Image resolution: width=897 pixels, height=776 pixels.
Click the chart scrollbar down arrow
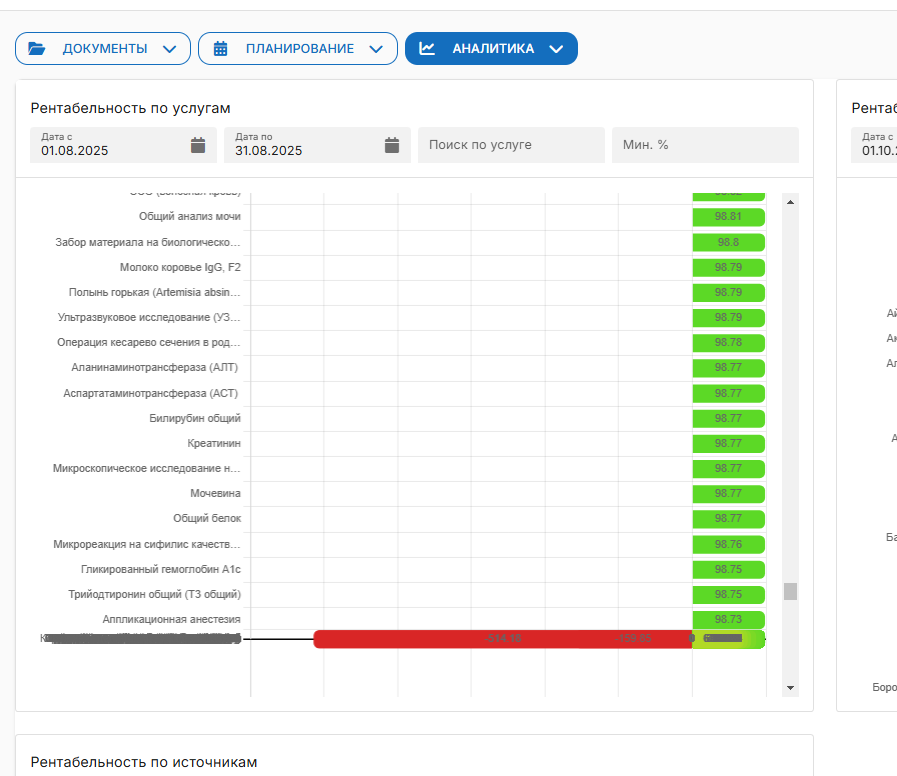coord(791,688)
